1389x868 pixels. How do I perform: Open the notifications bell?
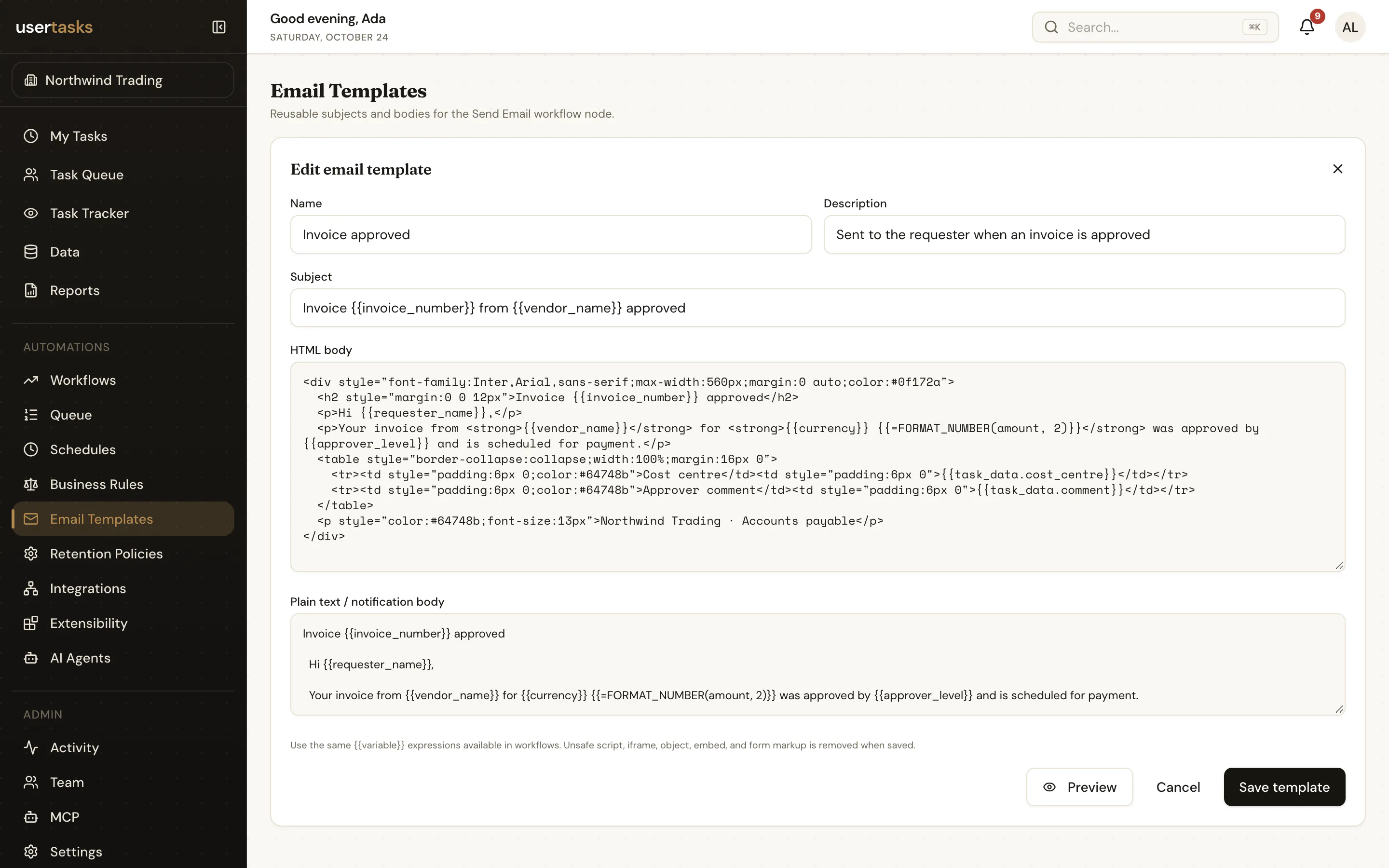[1307, 27]
